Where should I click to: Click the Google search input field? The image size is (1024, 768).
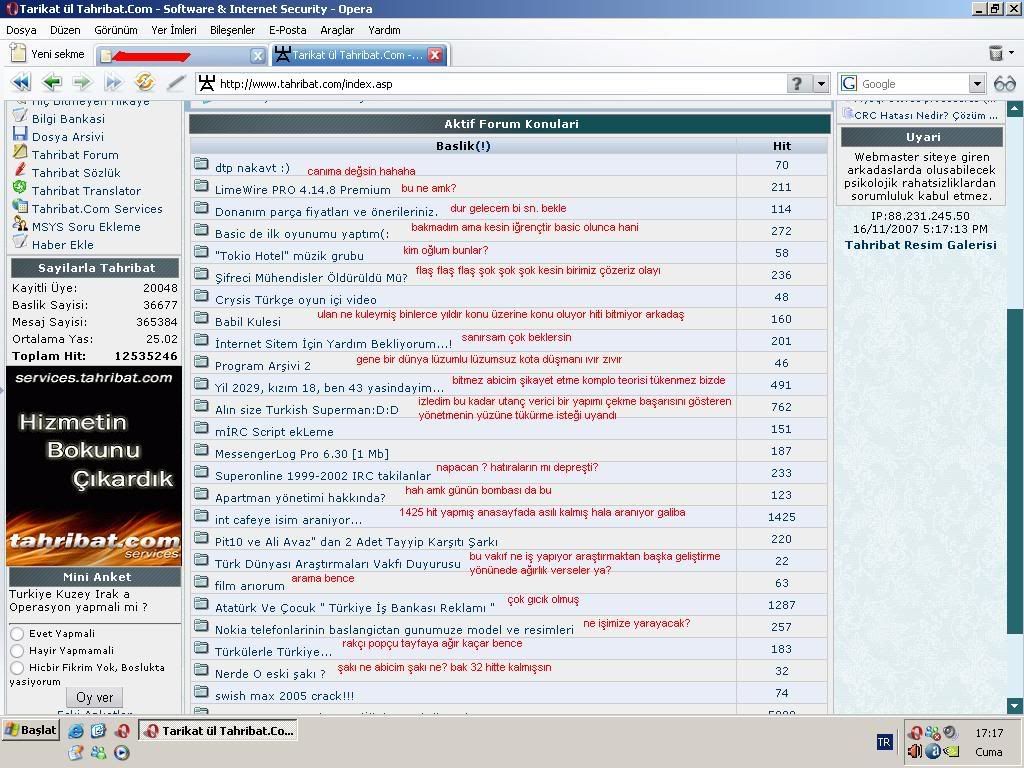913,84
